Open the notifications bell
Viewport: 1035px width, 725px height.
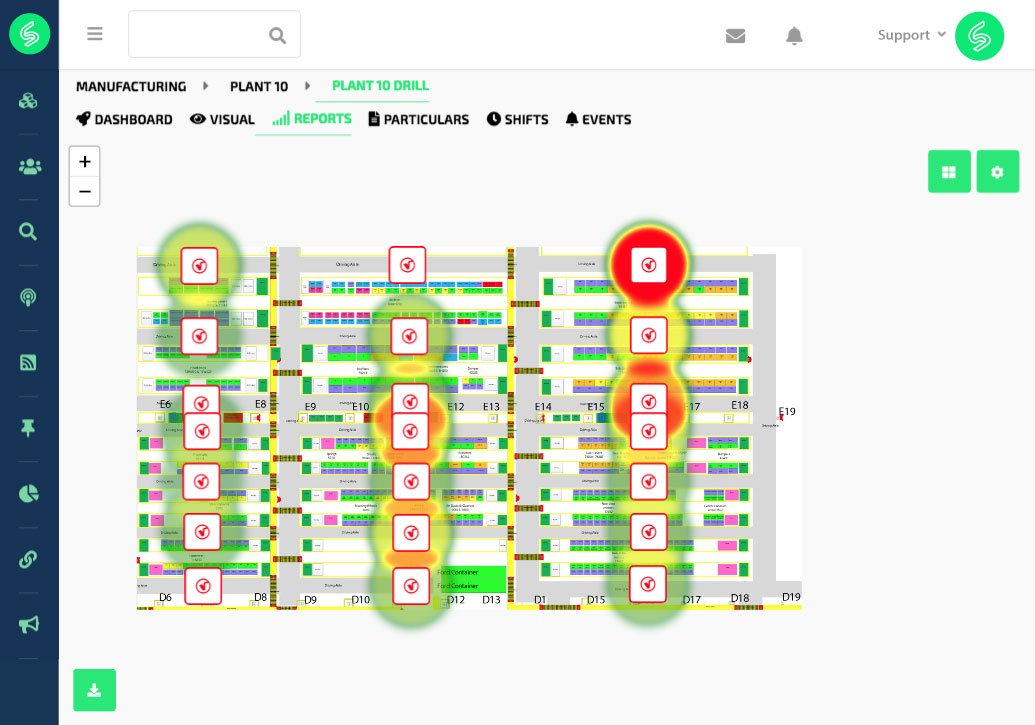pos(794,36)
